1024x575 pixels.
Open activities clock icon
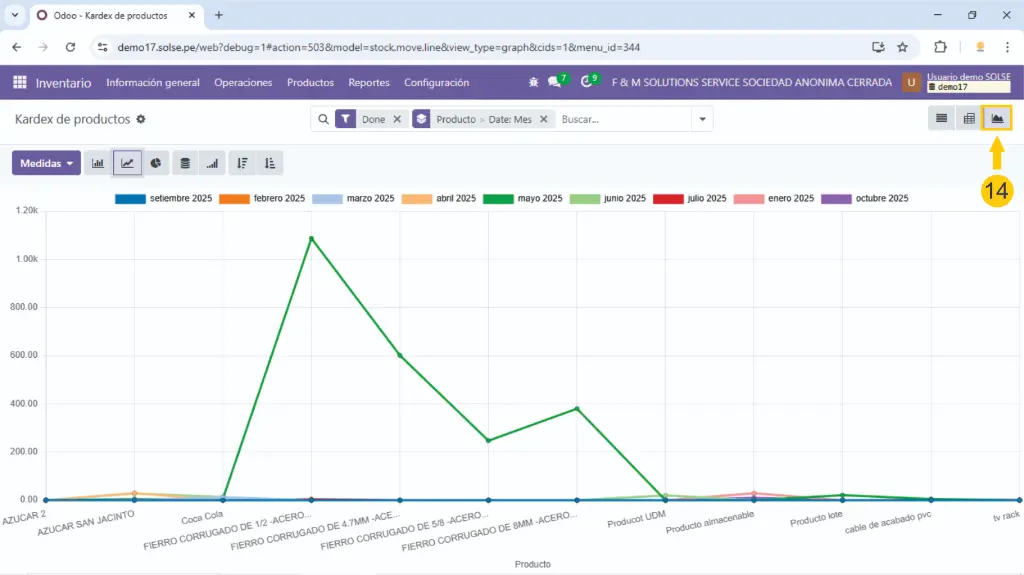(x=586, y=82)
